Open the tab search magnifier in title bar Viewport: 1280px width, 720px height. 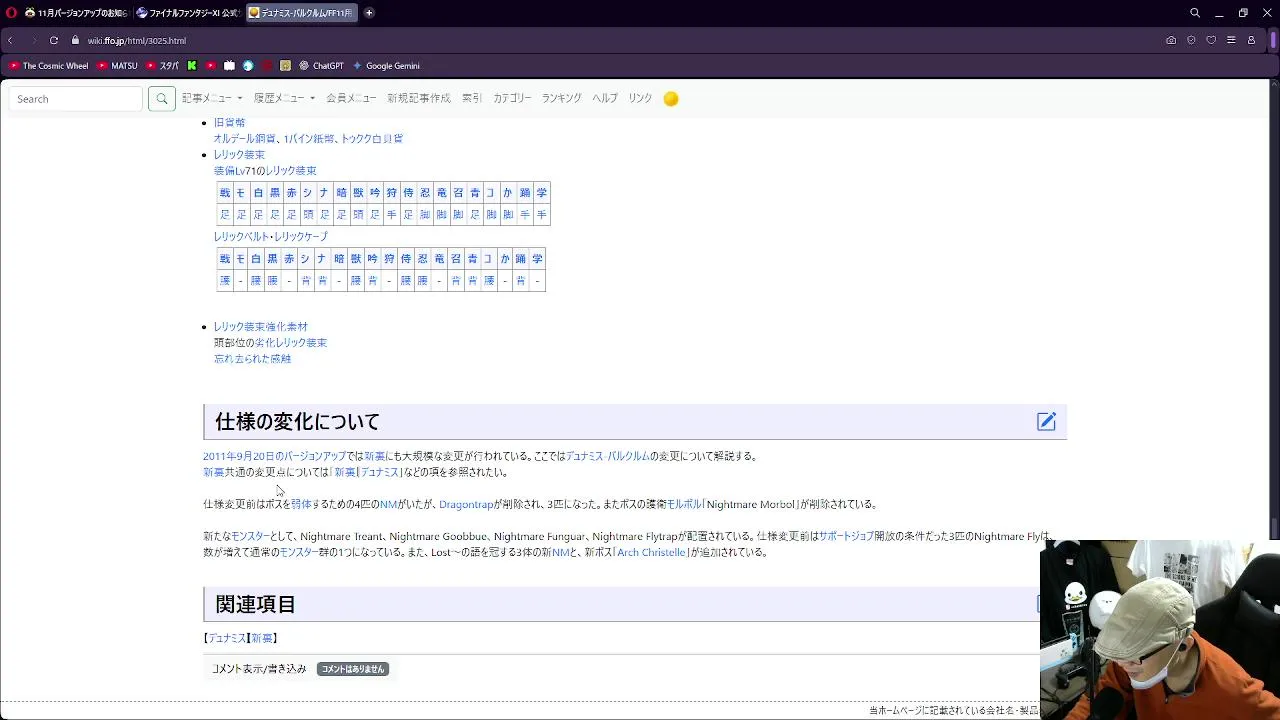click(1195, 13)
